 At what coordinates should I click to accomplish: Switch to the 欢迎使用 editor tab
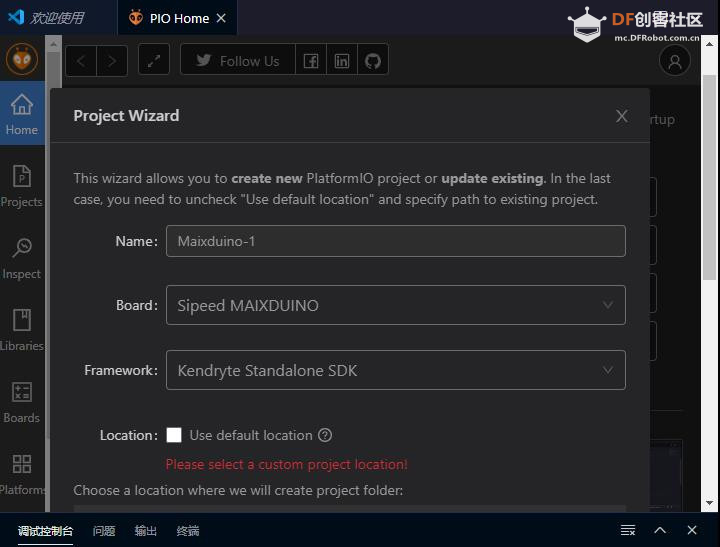click(x=57, y=18)
